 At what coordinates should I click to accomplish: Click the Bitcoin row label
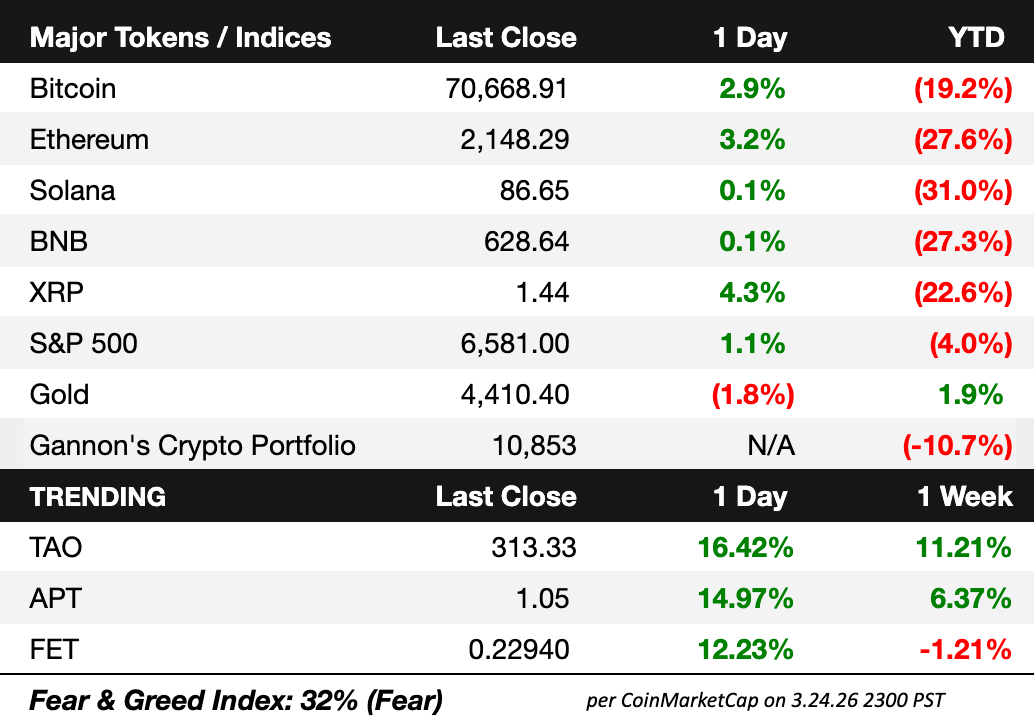pyautogui.click(x=73, y=89)
